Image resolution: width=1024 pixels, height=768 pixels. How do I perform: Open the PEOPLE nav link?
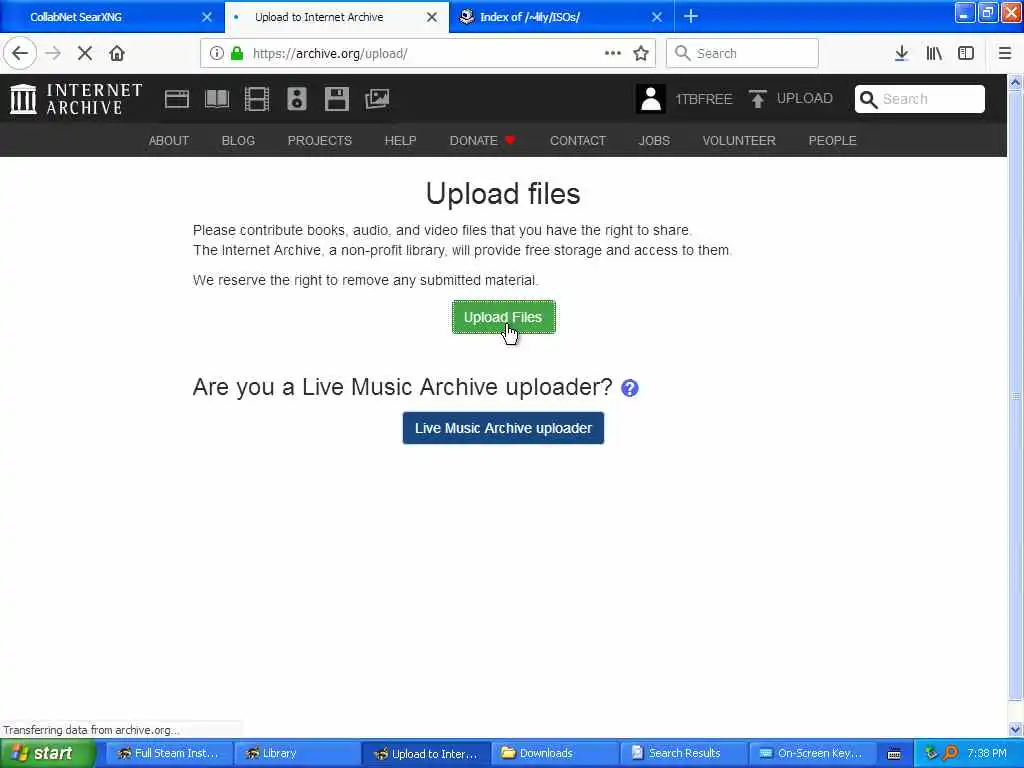(x=832, y=140)
